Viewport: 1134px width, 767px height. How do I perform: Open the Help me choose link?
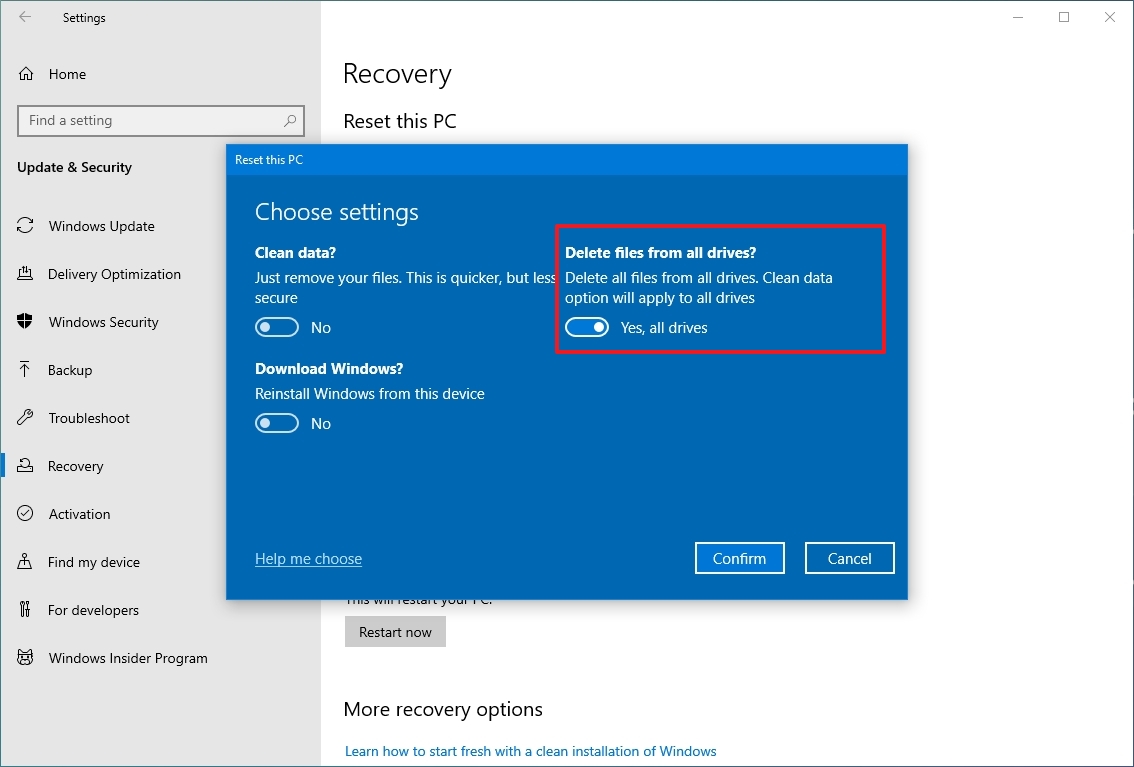click(x=308, y=559)
